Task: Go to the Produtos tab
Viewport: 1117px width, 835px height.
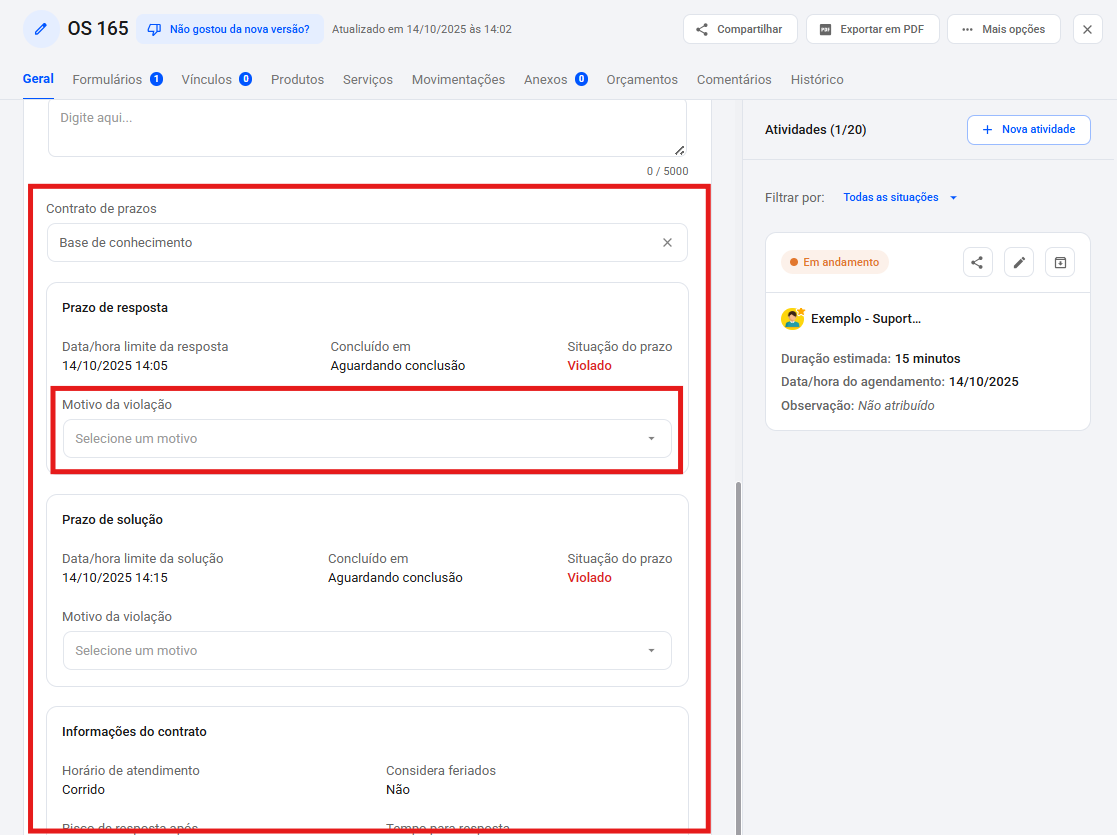Action: pos(297,79)
